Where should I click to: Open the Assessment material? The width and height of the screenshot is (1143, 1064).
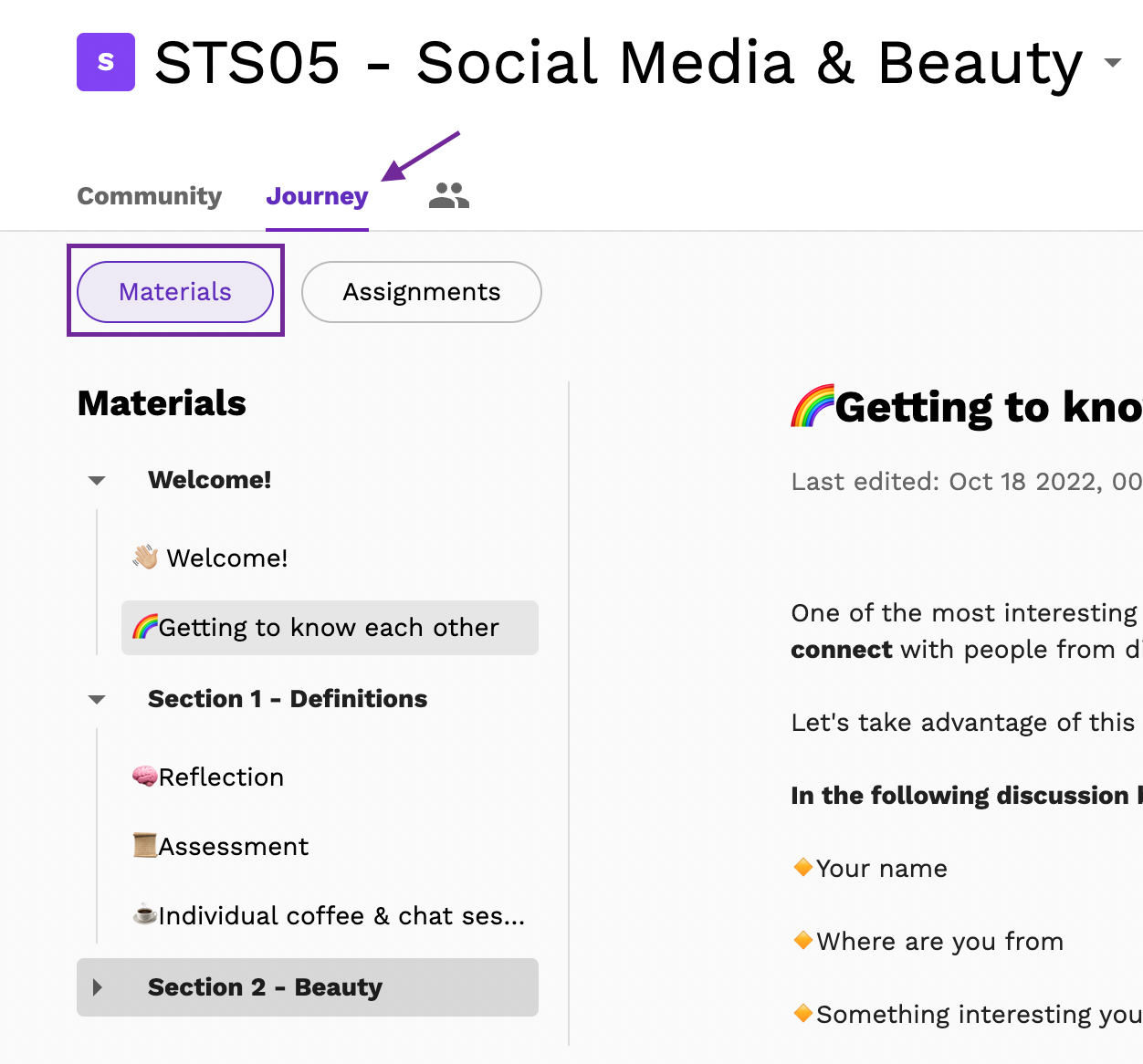tap(220, 847)
